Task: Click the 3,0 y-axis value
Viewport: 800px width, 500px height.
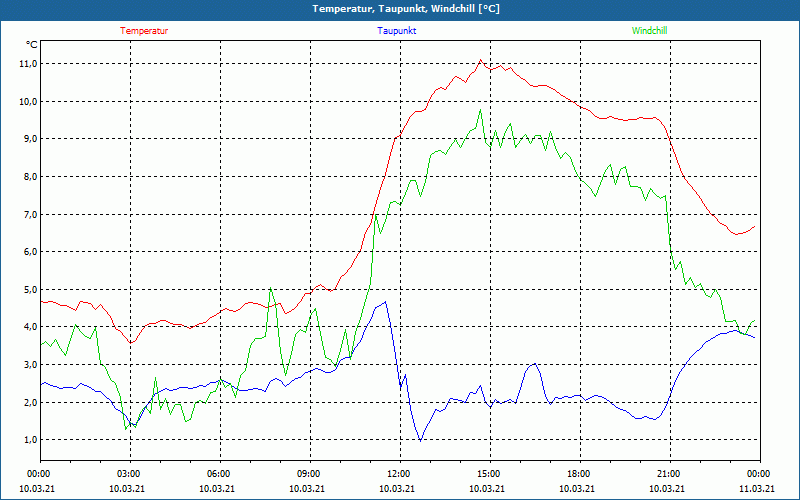Action: pyautogui.click(x=30, y=364)
